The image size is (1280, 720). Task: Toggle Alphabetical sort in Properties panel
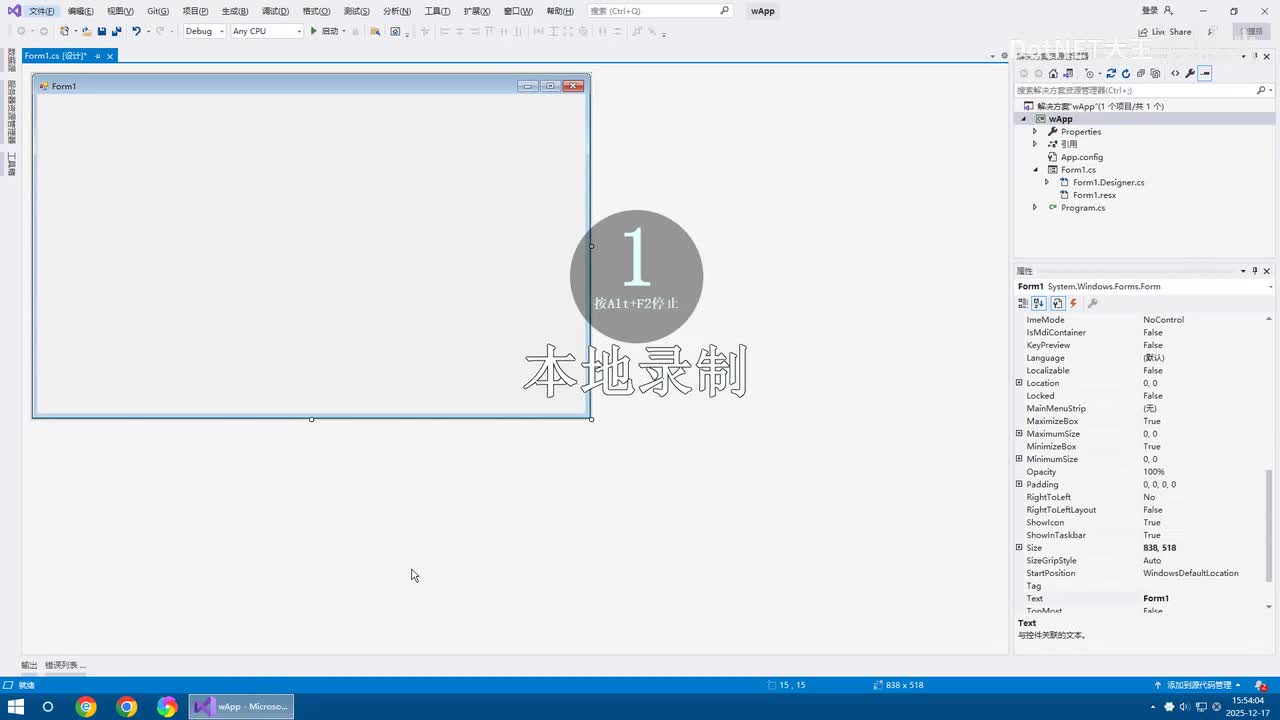point(1039,303)
